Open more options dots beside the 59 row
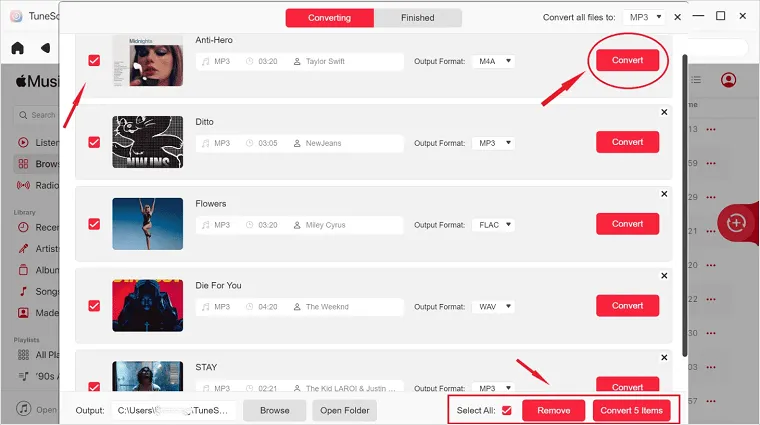This screenshot has height=425, width=760. click(711, 163)
